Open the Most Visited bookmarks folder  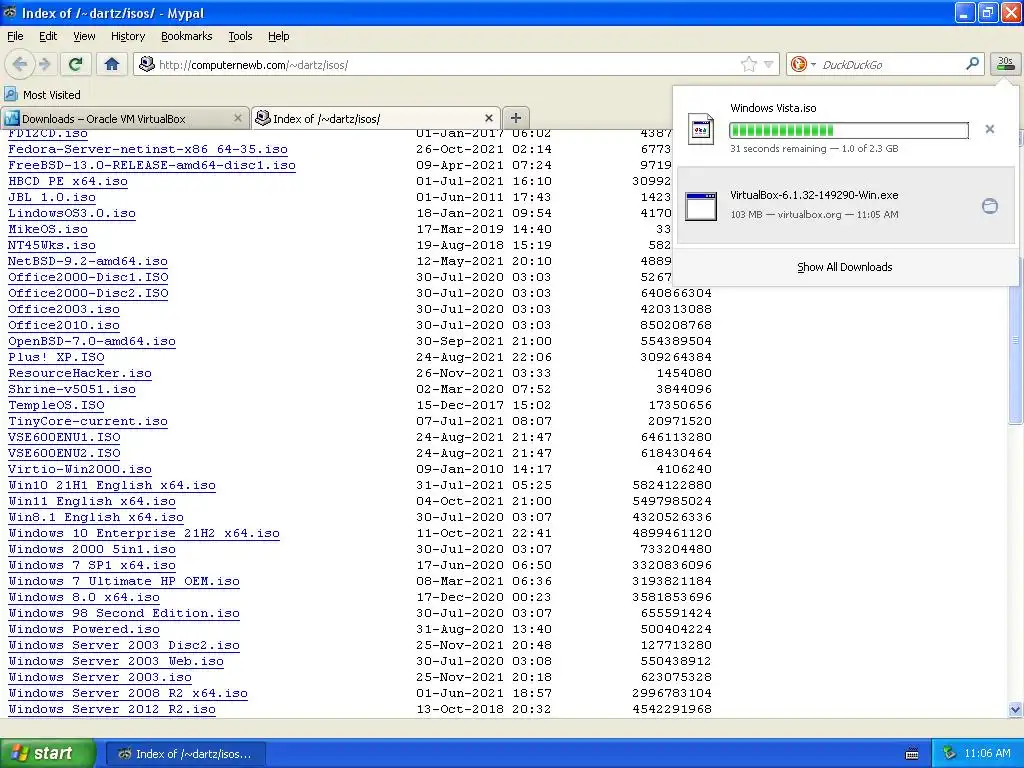coord(42,95)
